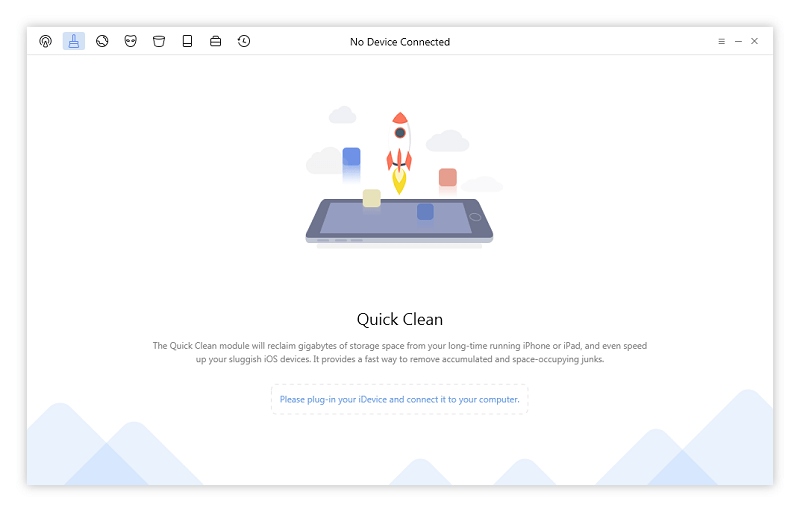Open the Toolbox briefcase icon
Screen dimensions: 800x512
click(215, 41)
